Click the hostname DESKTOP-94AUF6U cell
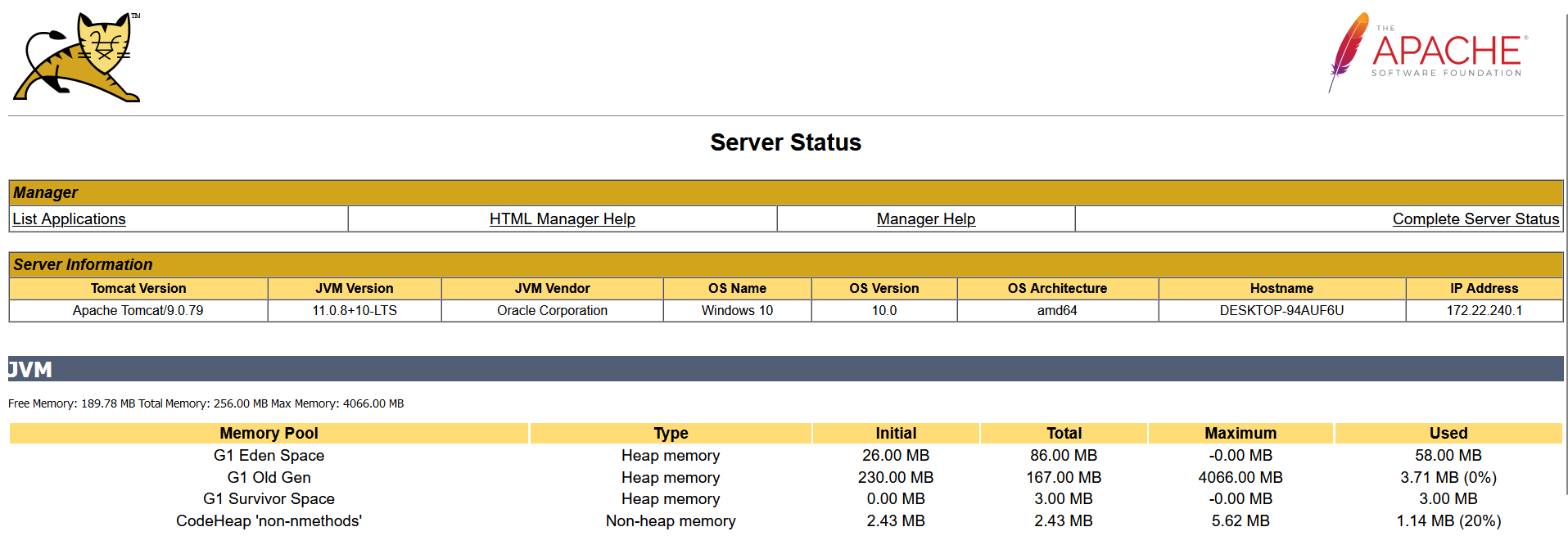 tap(1281, 311)
